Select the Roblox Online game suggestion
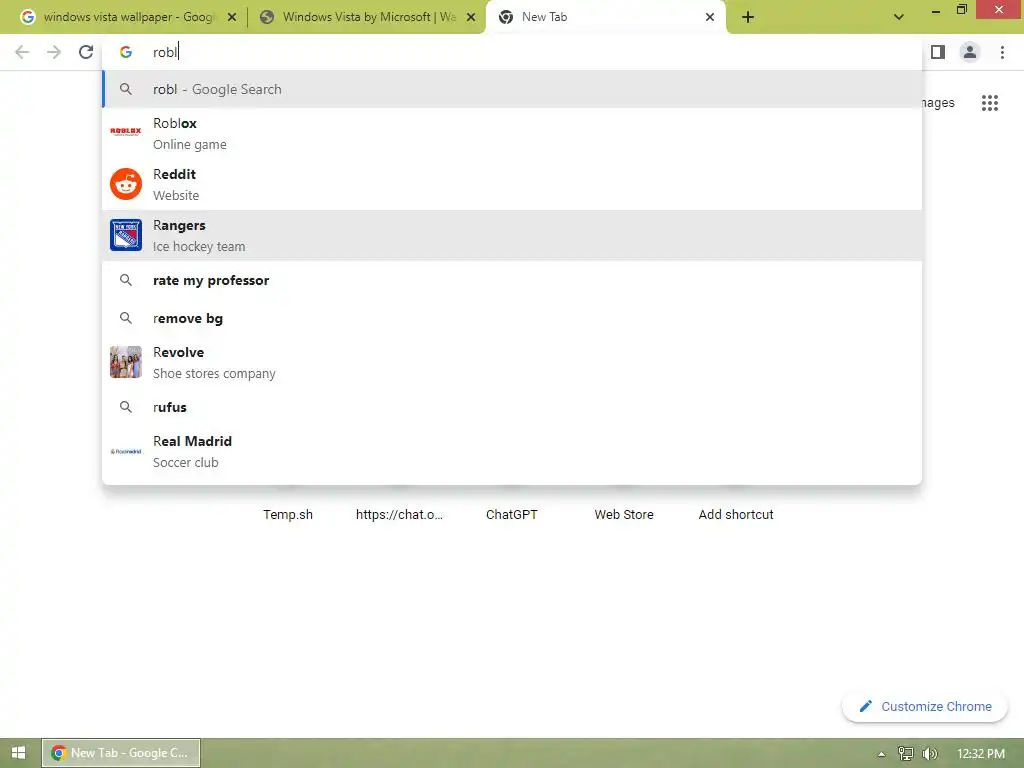This screenshot has width=1024, height=768. click(x=512, y=133)
